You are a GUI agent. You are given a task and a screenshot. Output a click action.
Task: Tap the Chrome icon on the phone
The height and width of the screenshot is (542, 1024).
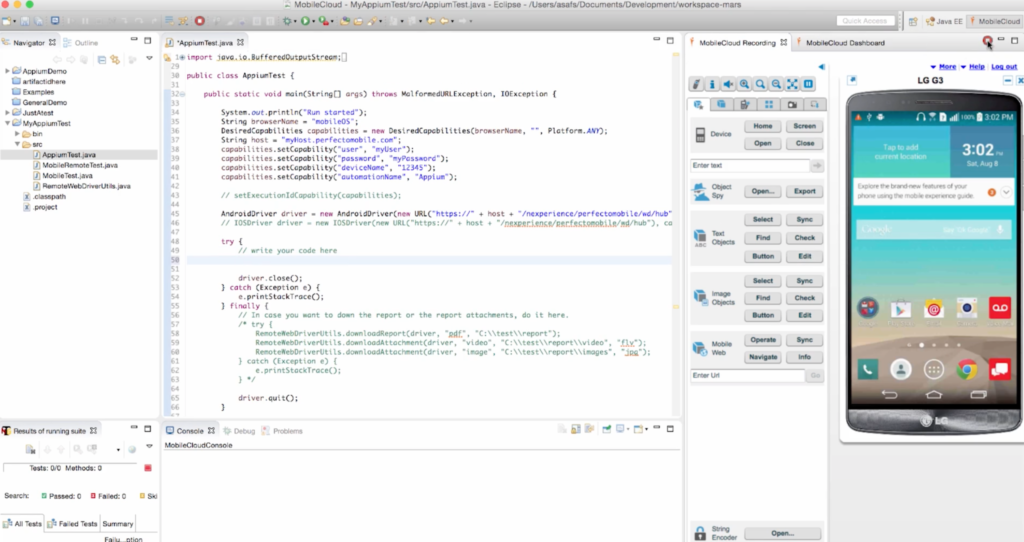tap(967, 370)
